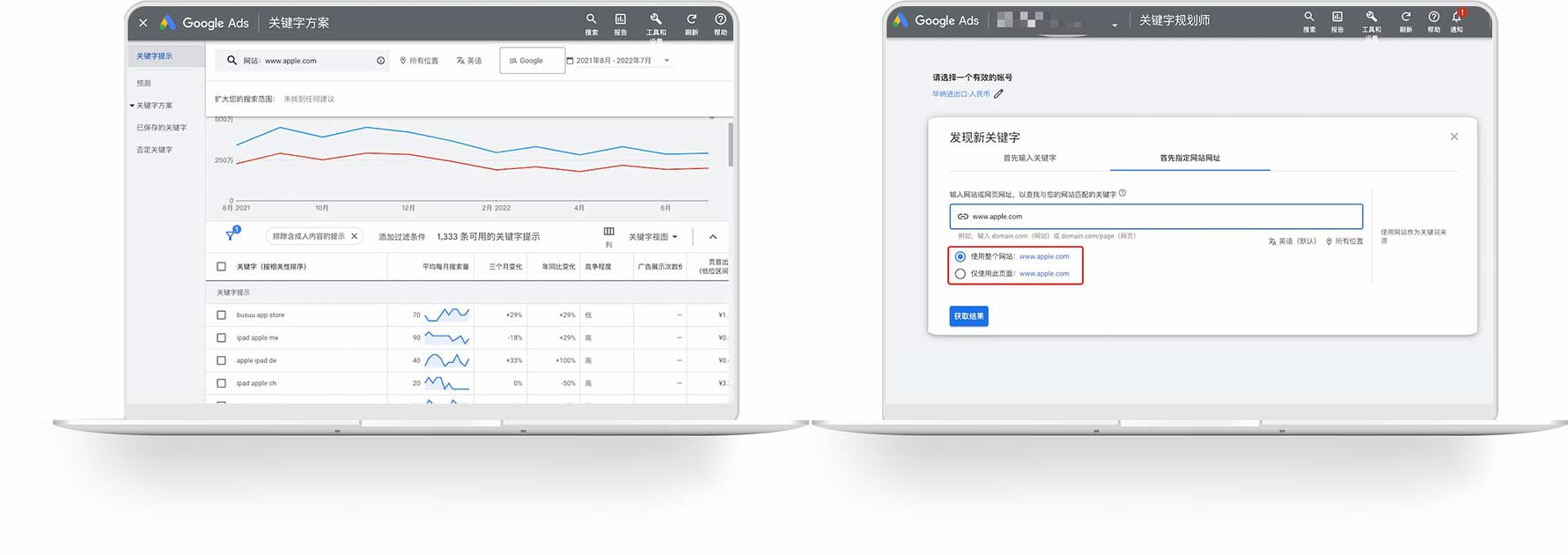This screenshot has height=555, width=1568.
Task: Tick checkbox for ipad apple mx
Action: [221, 337]
